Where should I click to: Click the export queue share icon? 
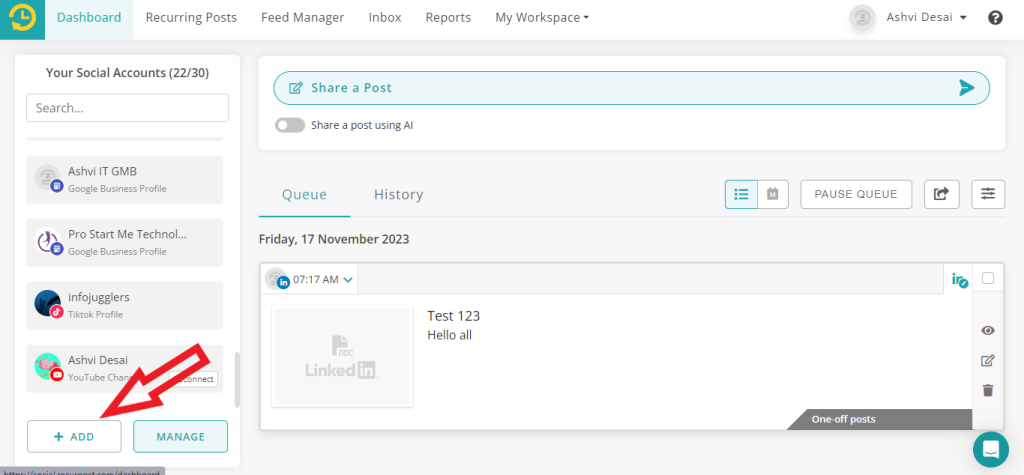point(941,194)
